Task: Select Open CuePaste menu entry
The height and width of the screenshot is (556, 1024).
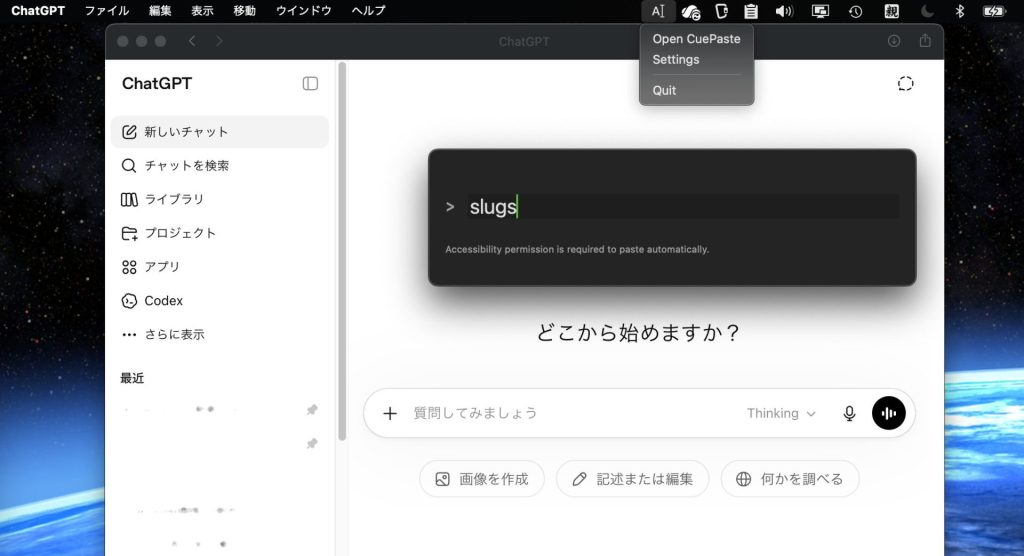Action: [696, 39]
